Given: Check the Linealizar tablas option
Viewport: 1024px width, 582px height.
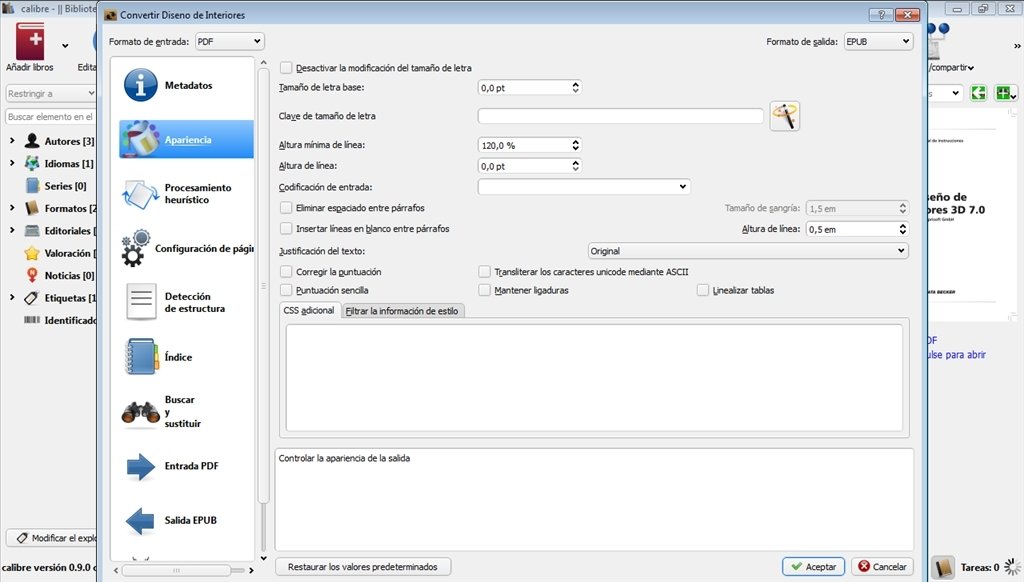Looking at the screenshot, I should 703,290.
